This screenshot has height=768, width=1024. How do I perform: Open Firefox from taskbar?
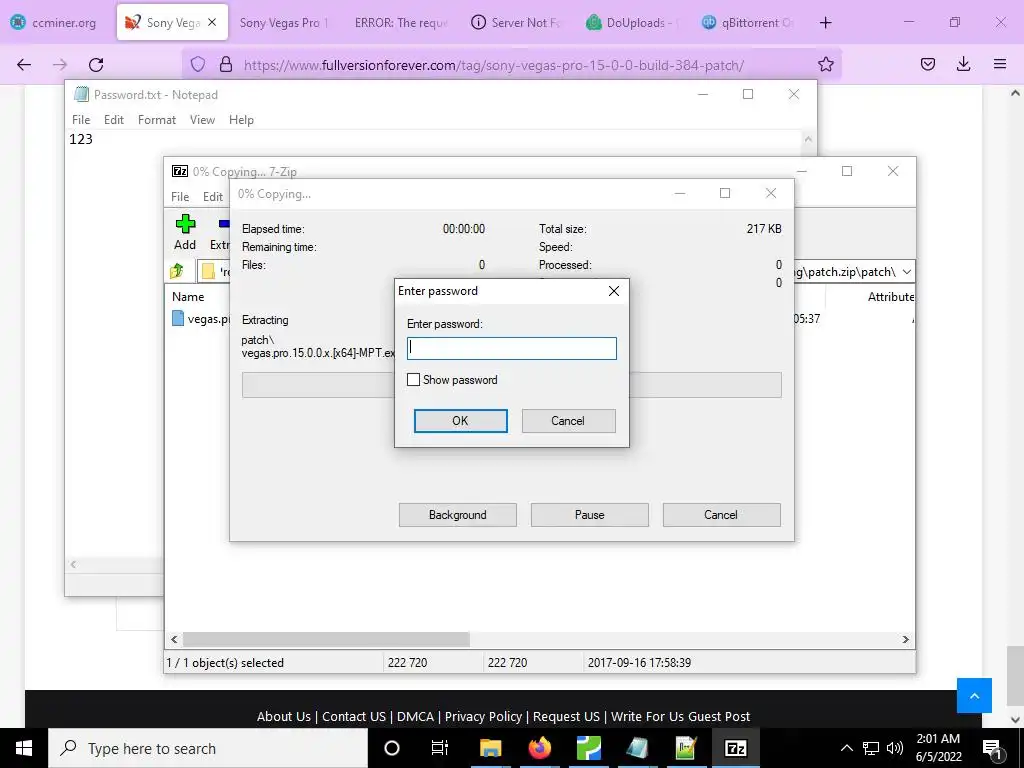[x=539, y=748]
